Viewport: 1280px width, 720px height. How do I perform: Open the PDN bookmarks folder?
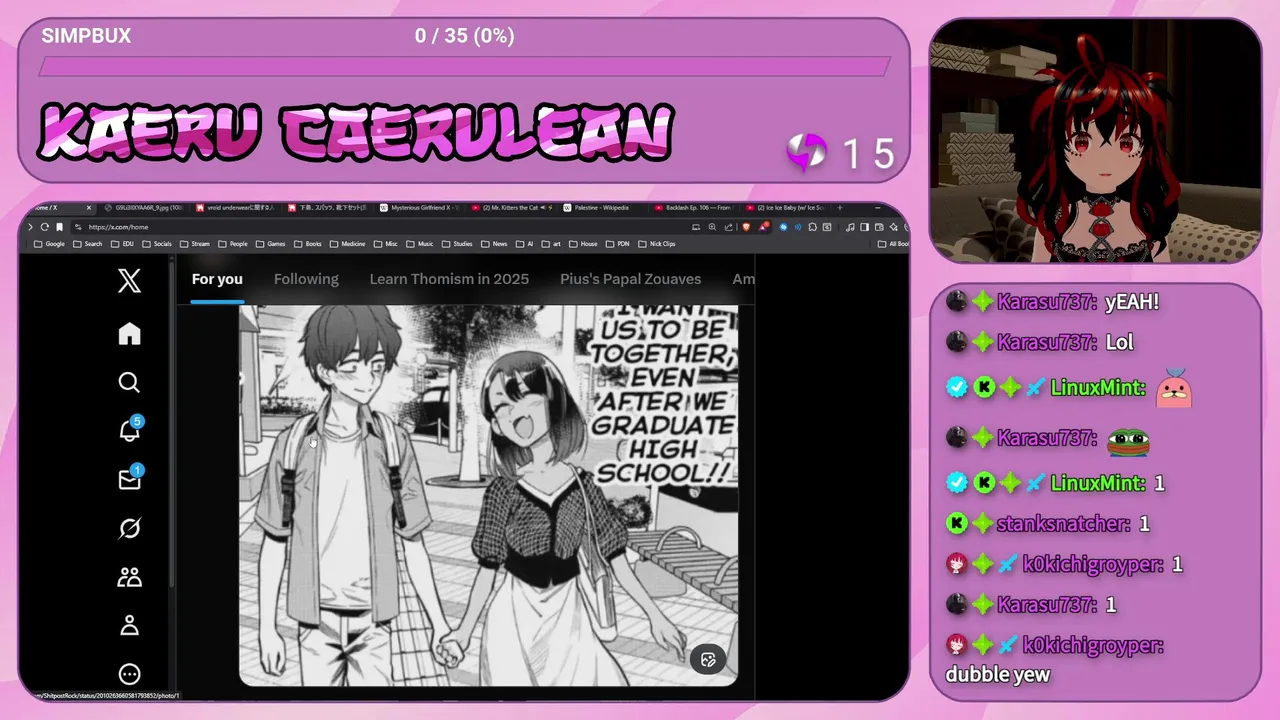tap(618, 244)
